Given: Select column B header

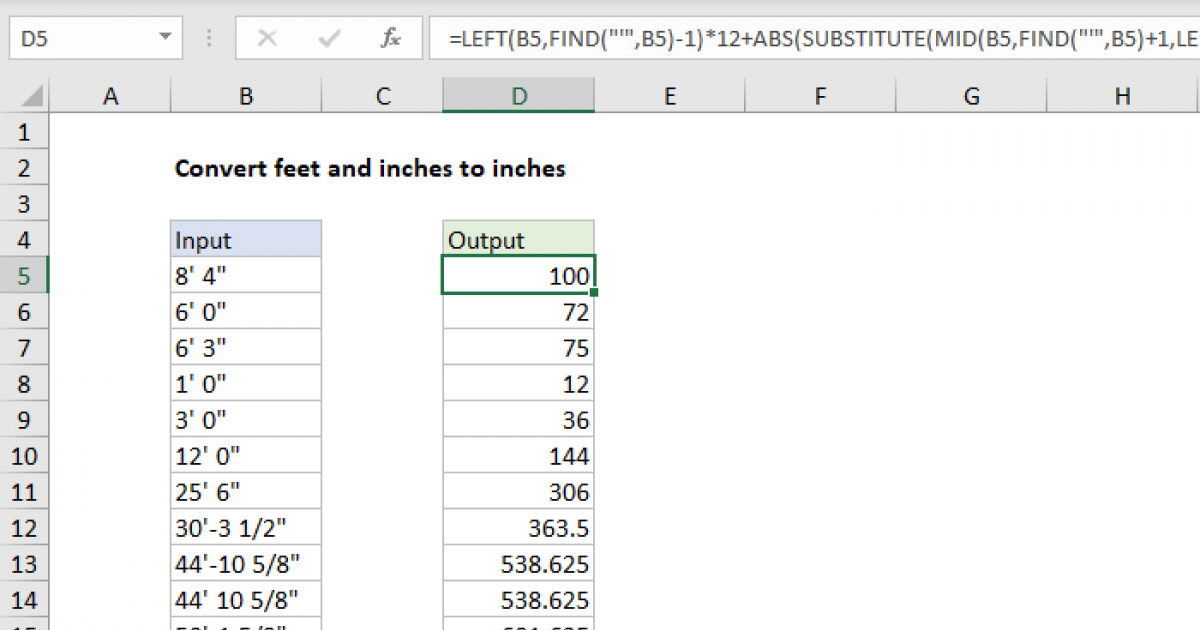Looking at the screenshot, I should (x=246, y=96).
